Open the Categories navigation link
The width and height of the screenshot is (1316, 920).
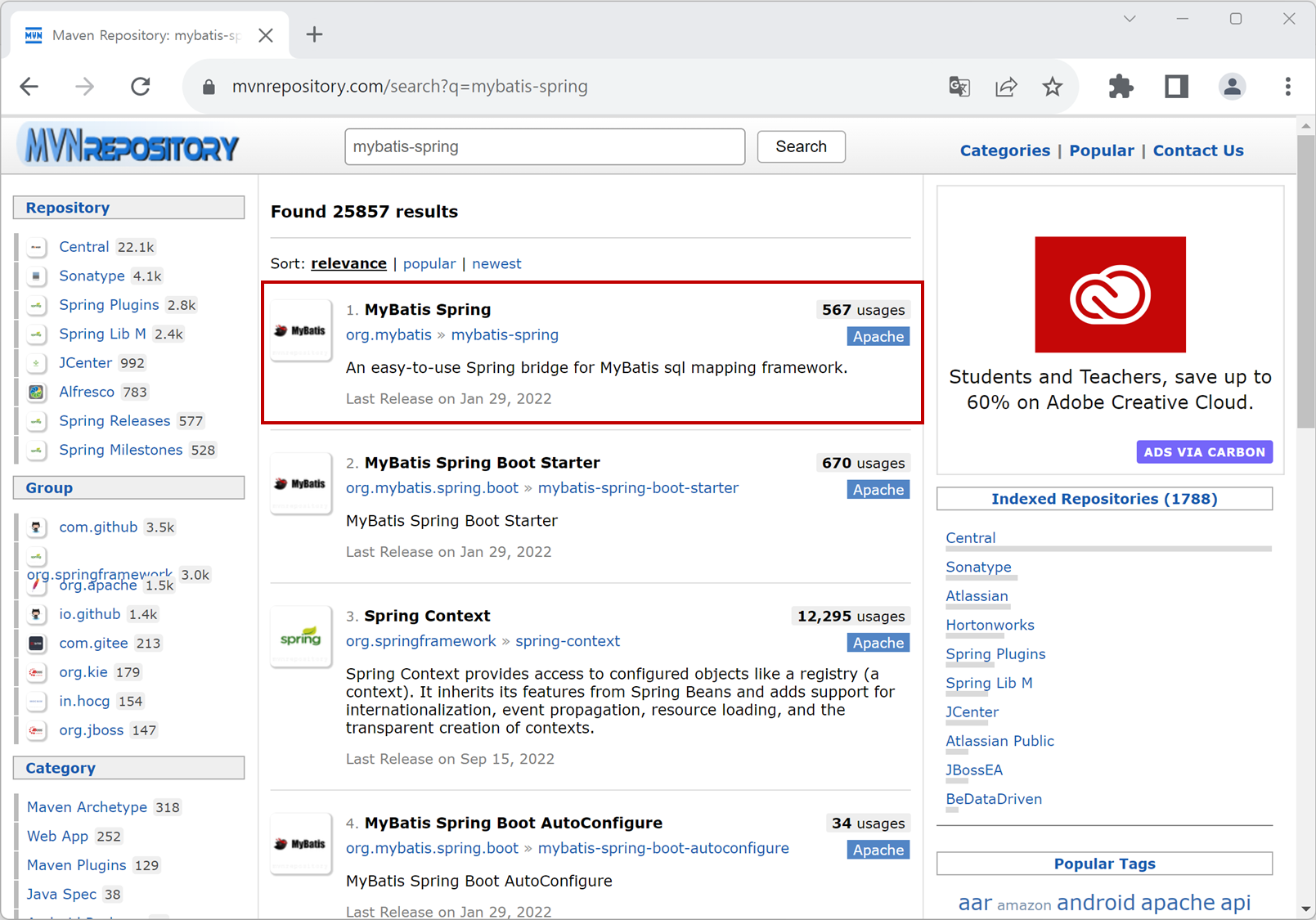1004,150
